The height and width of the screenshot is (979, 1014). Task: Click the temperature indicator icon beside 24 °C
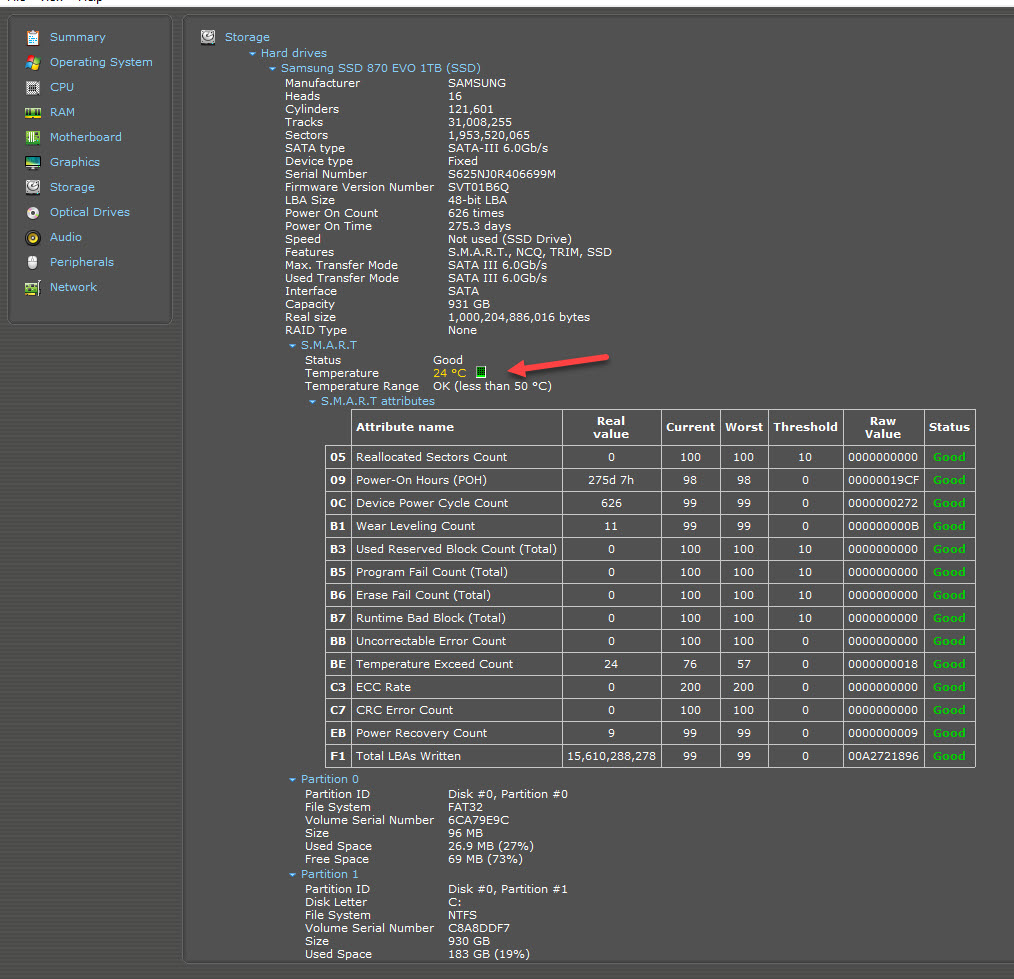pos(481,373)
